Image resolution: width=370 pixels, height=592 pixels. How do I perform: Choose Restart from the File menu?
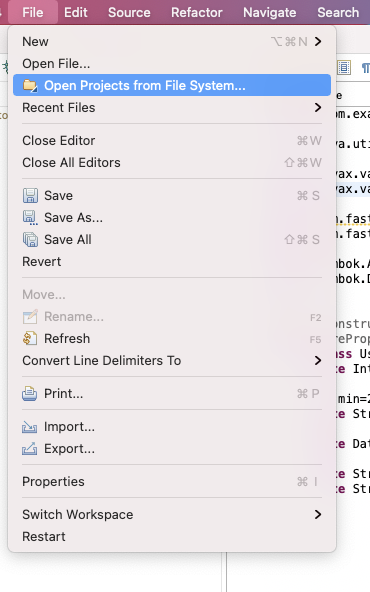coord(172,536)
